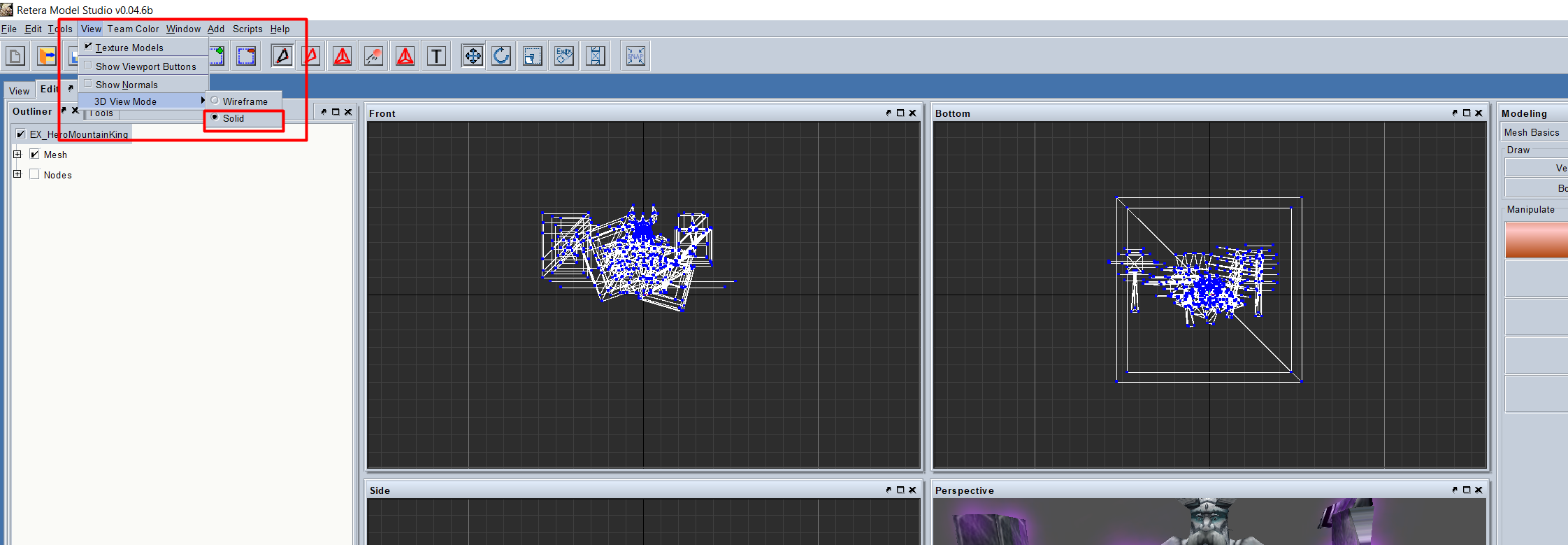Image resolution: width=1568 pixels, height=545 pixels.
Task: Open the Scripts menu
Action: click(247, 29)
